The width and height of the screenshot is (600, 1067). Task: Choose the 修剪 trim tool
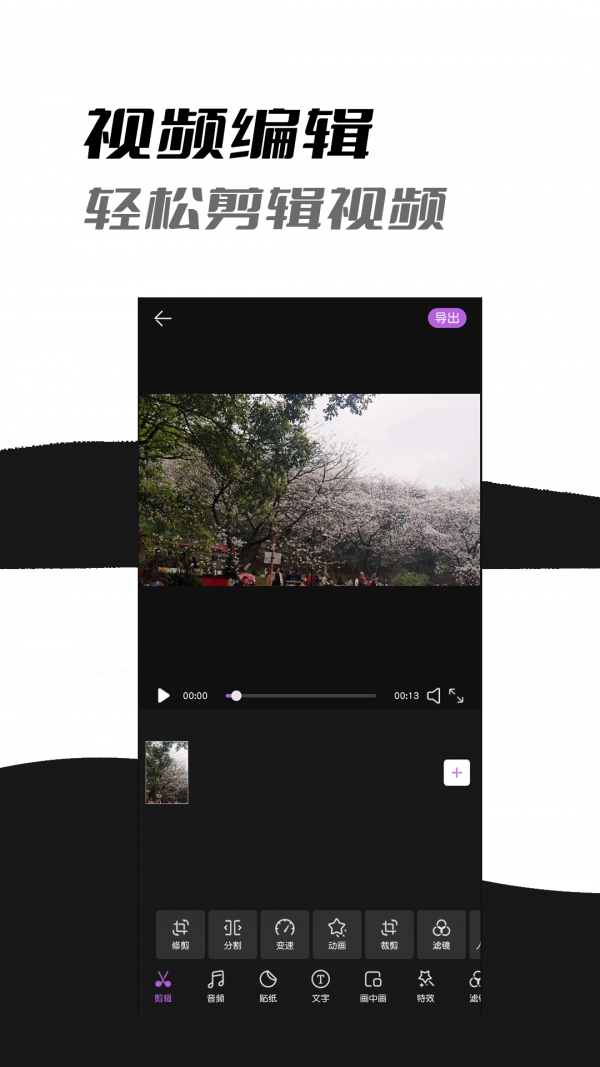(x=181, y=934)
